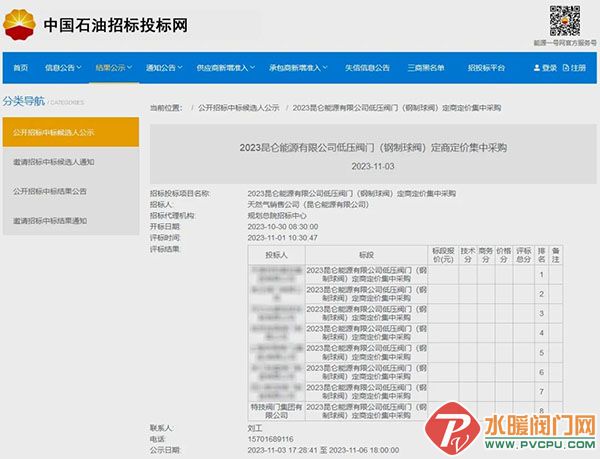Viewport: 600px width, 459px height.
Task: Click rank 3 cell in results table
Action: 541,314
